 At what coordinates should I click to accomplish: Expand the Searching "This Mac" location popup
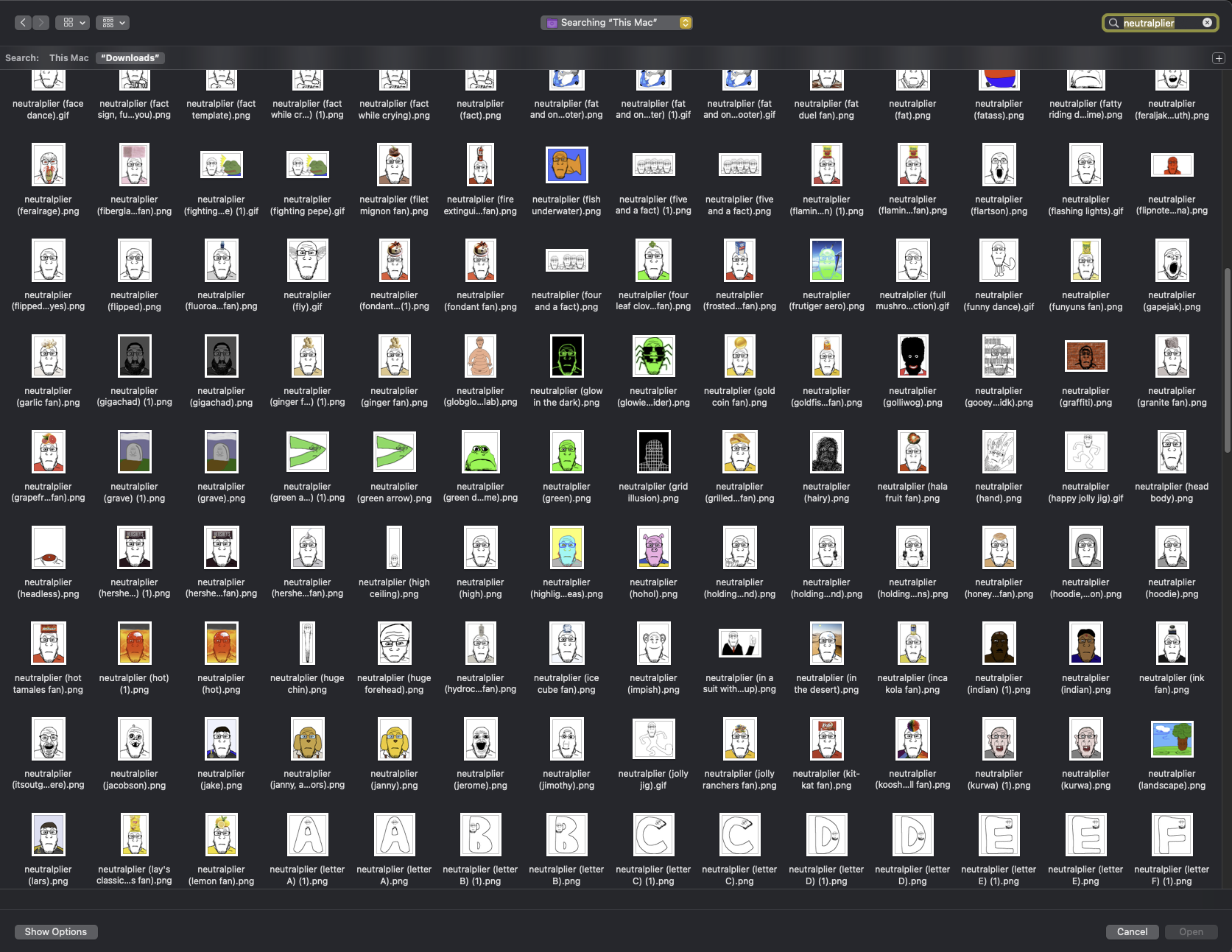(x=686, y=23)
